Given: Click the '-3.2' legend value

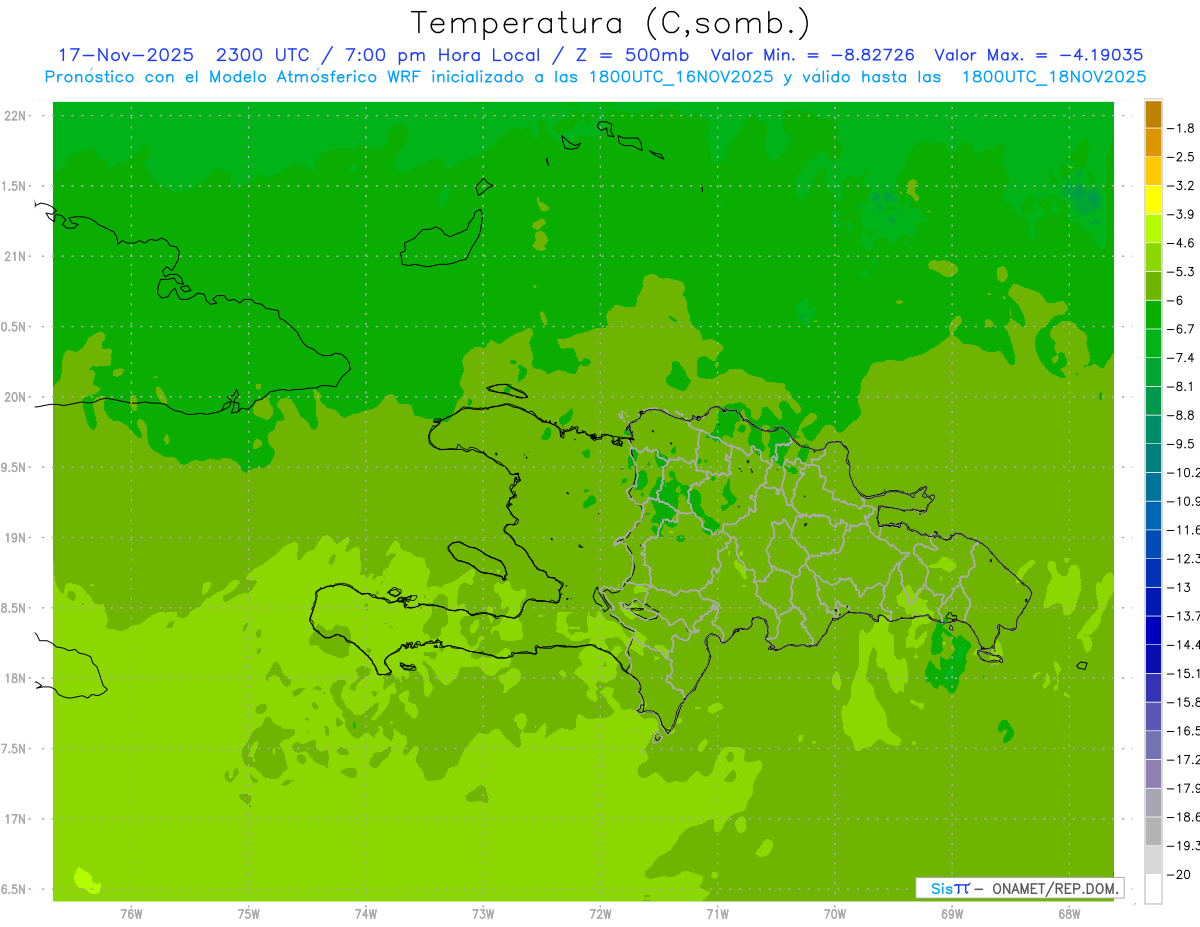Looking at the screenshot, I should [x=1182, y=186].
